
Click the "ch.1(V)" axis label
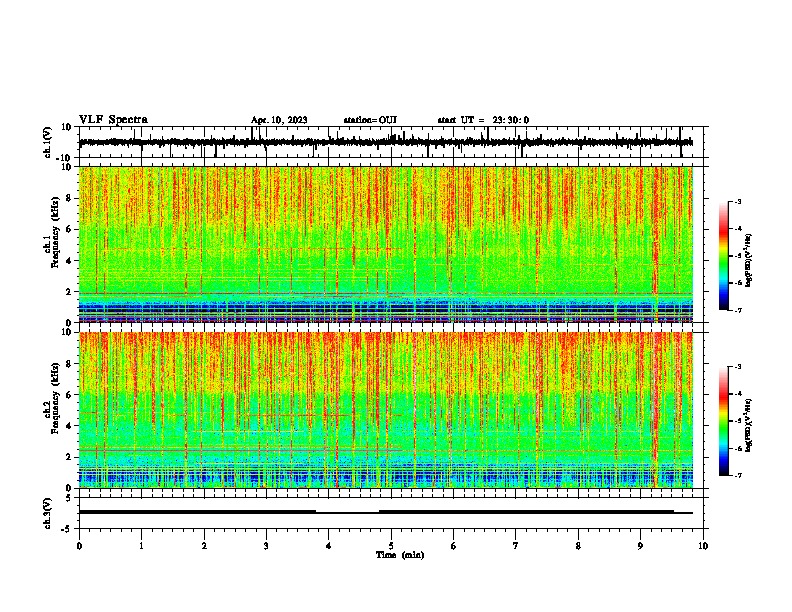click(x=48, y=142)
